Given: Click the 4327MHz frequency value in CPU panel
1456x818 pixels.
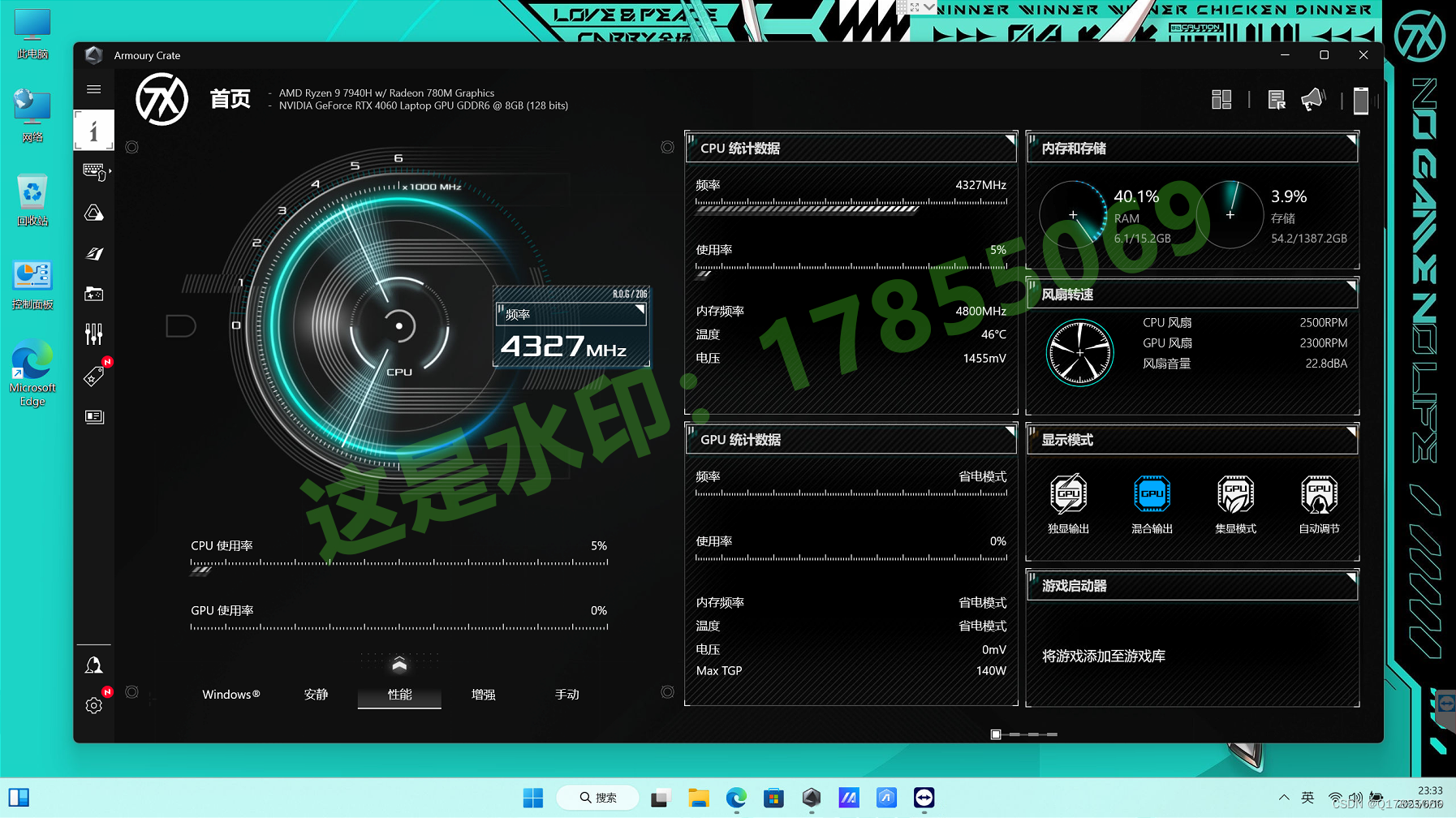Looking at the screenshot, I should coord(980,185).
